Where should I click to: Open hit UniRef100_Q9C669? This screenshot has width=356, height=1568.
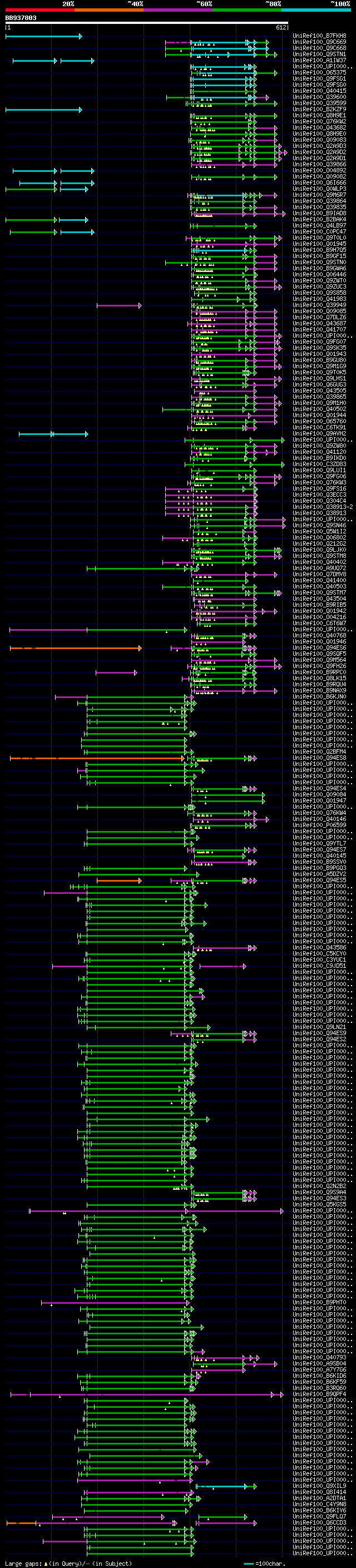click(x=319, y=42)
